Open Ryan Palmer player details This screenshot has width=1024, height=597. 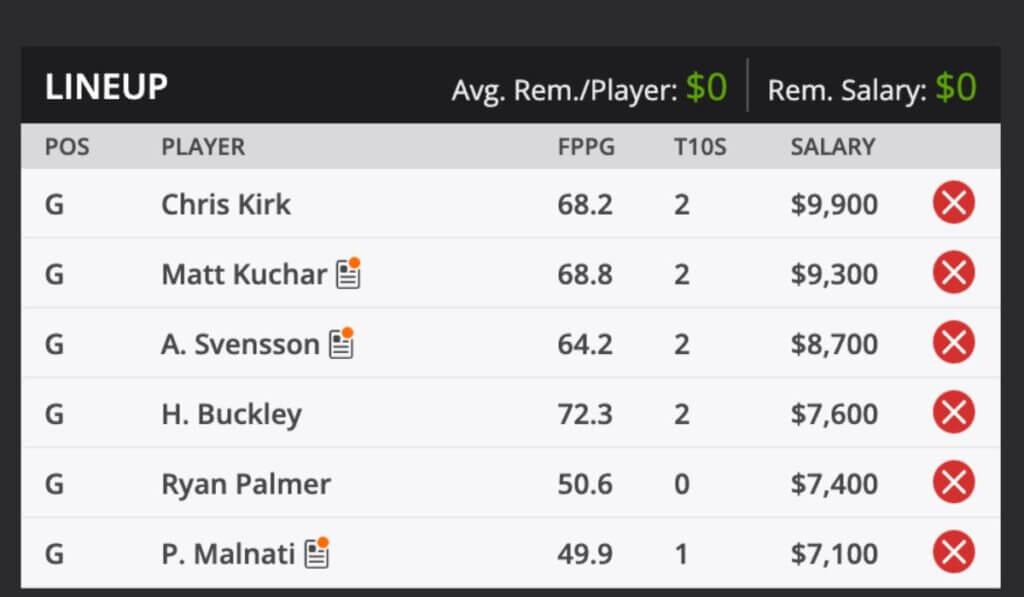tap(246, 484)
